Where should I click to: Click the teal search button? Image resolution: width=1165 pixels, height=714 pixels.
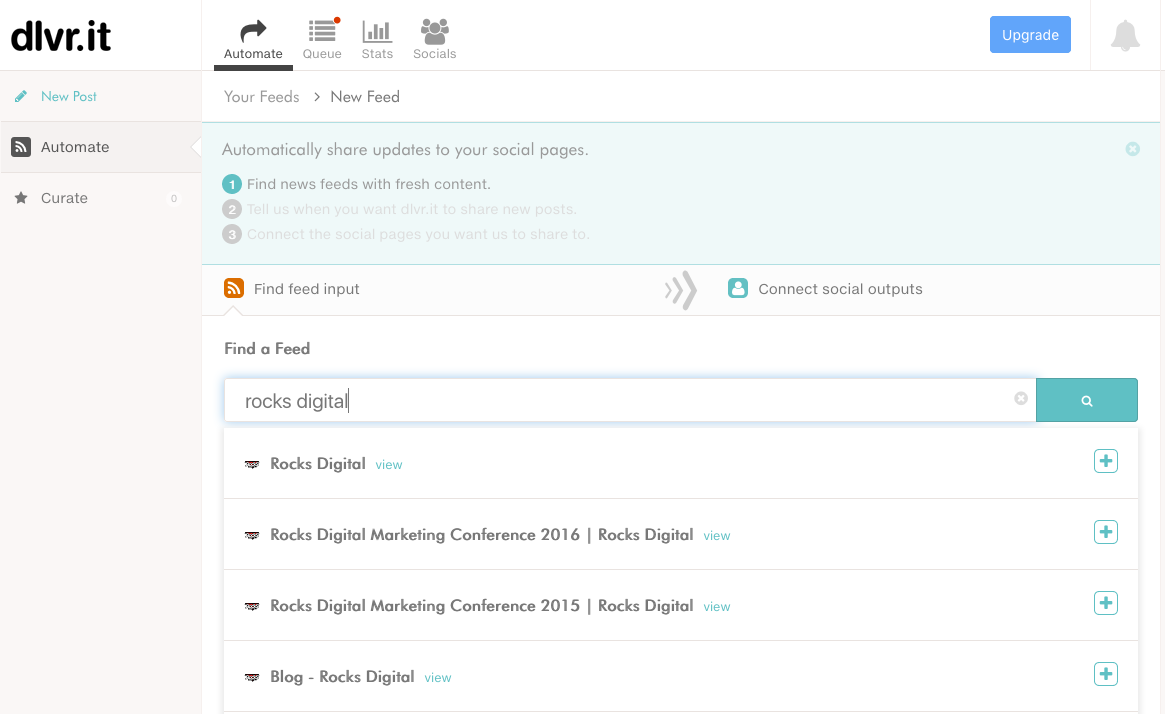[1086, 400]
